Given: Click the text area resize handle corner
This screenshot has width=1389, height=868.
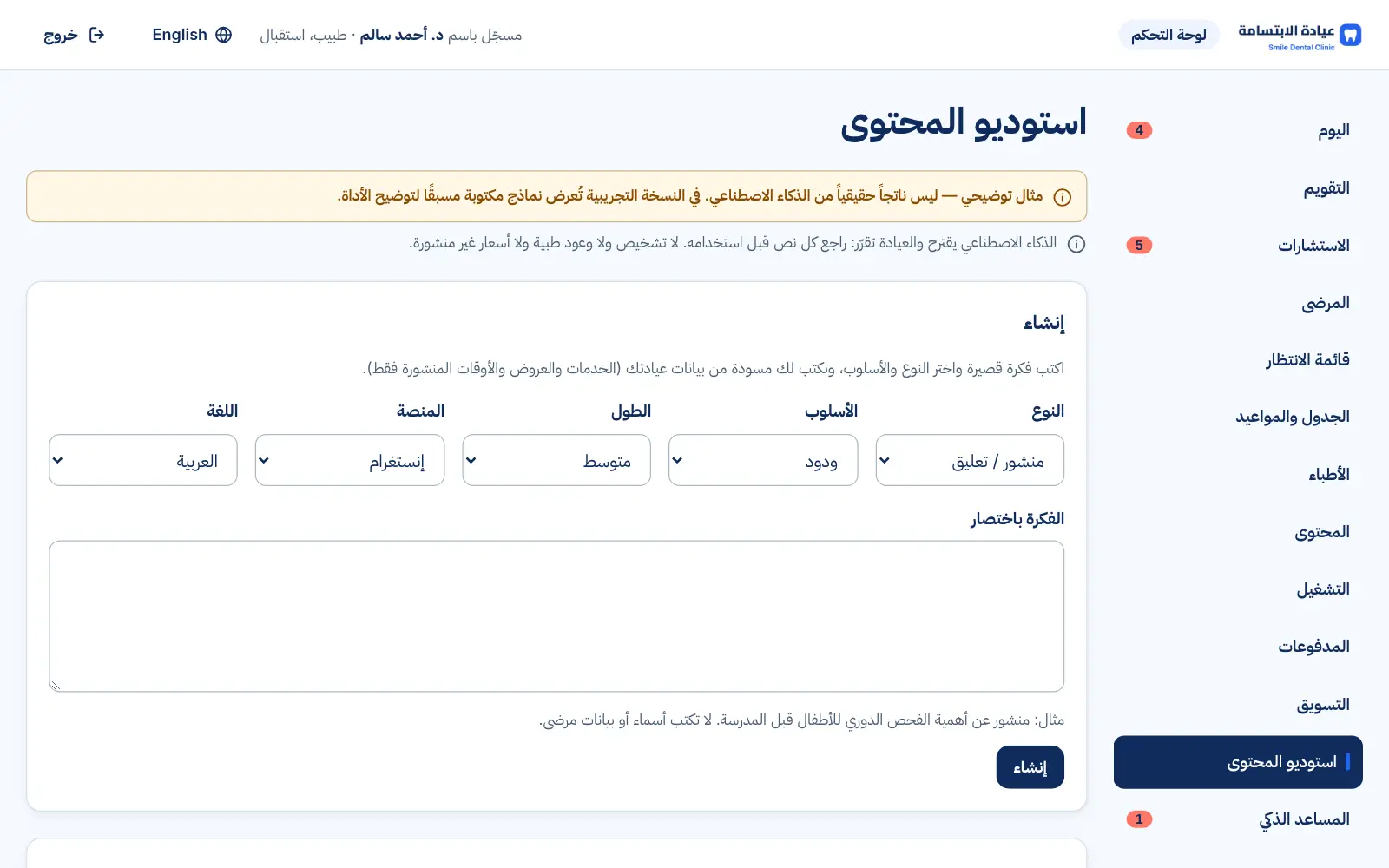Looking at the screenshot, I should click(56, 686).
